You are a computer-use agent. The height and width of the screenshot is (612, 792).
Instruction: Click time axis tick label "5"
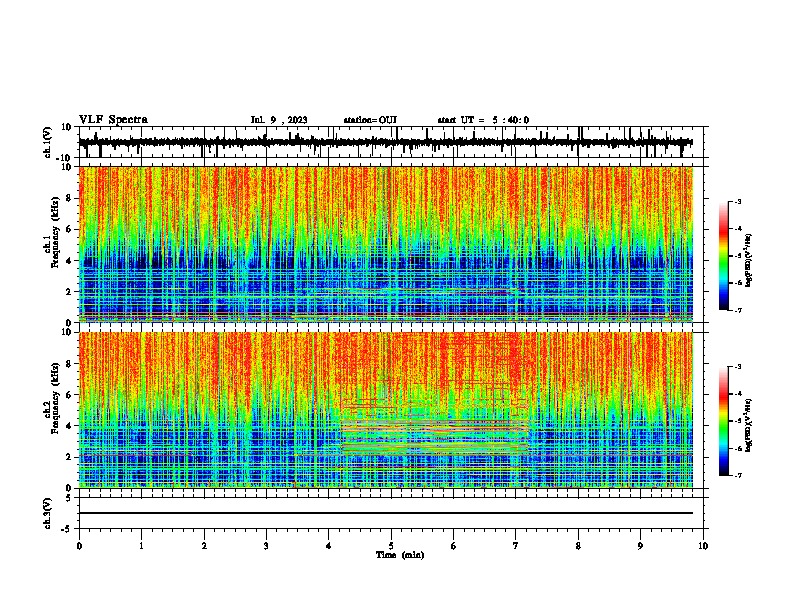point(391,546)
